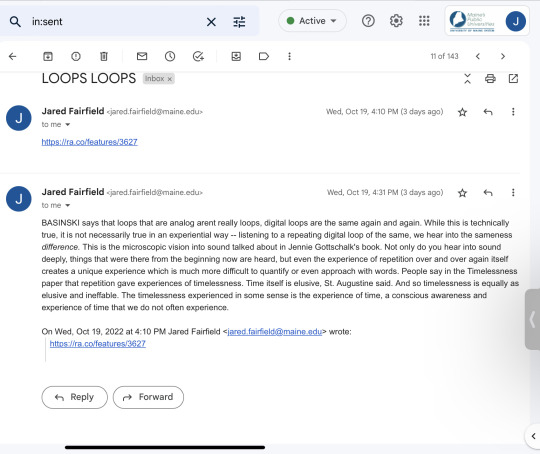Viewport: 540px width, 454px height.
Task: Open More menu on 4:10 PM message
Action: pos(513,112)
